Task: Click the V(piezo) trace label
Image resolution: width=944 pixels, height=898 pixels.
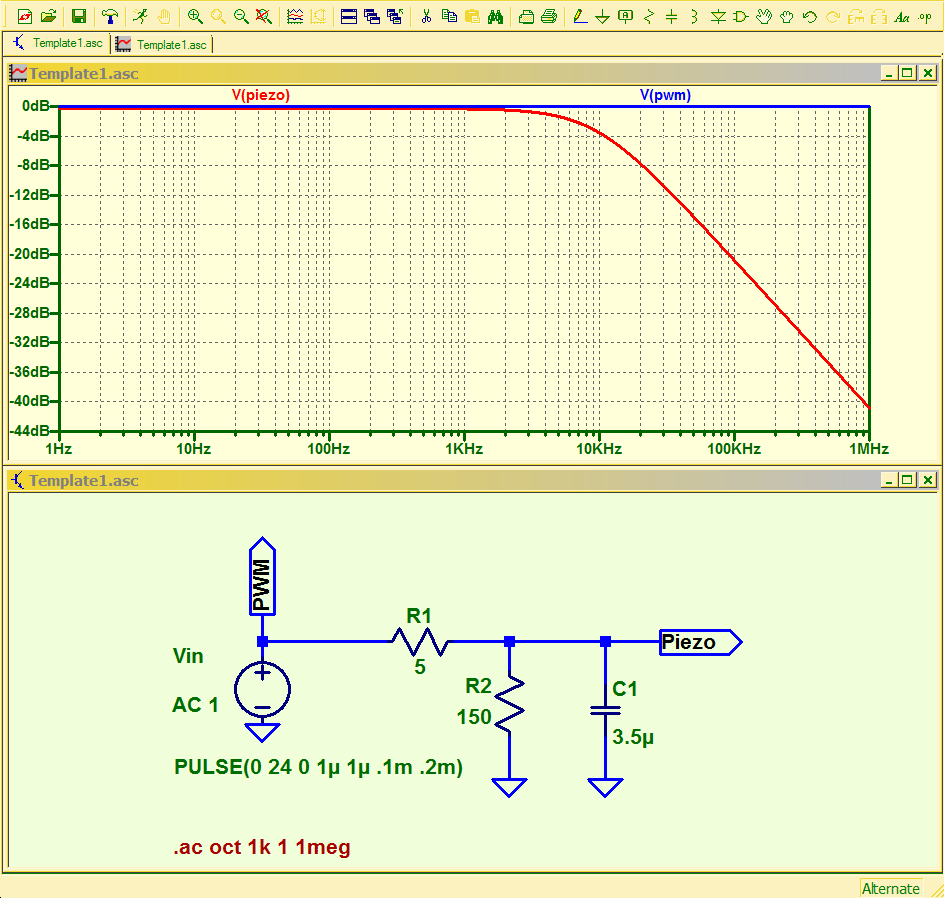Action: point(260,95)
